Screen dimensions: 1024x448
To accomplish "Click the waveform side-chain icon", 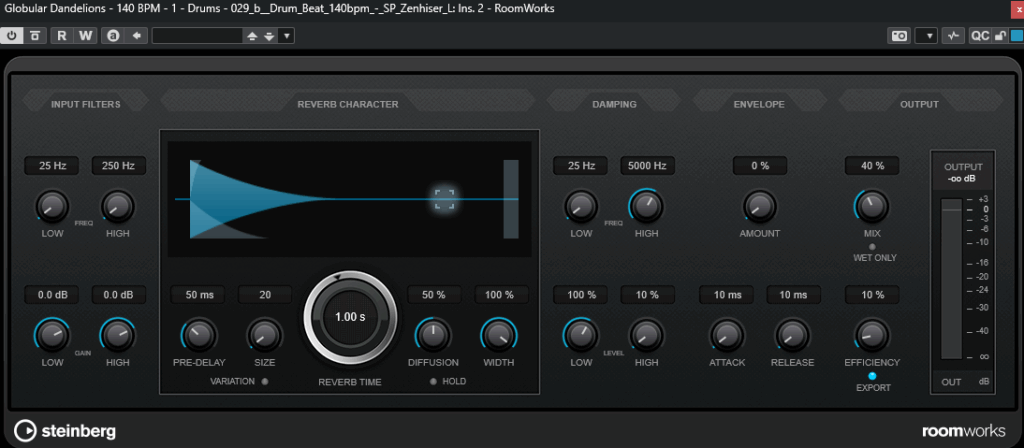I will tap(953, 36).
